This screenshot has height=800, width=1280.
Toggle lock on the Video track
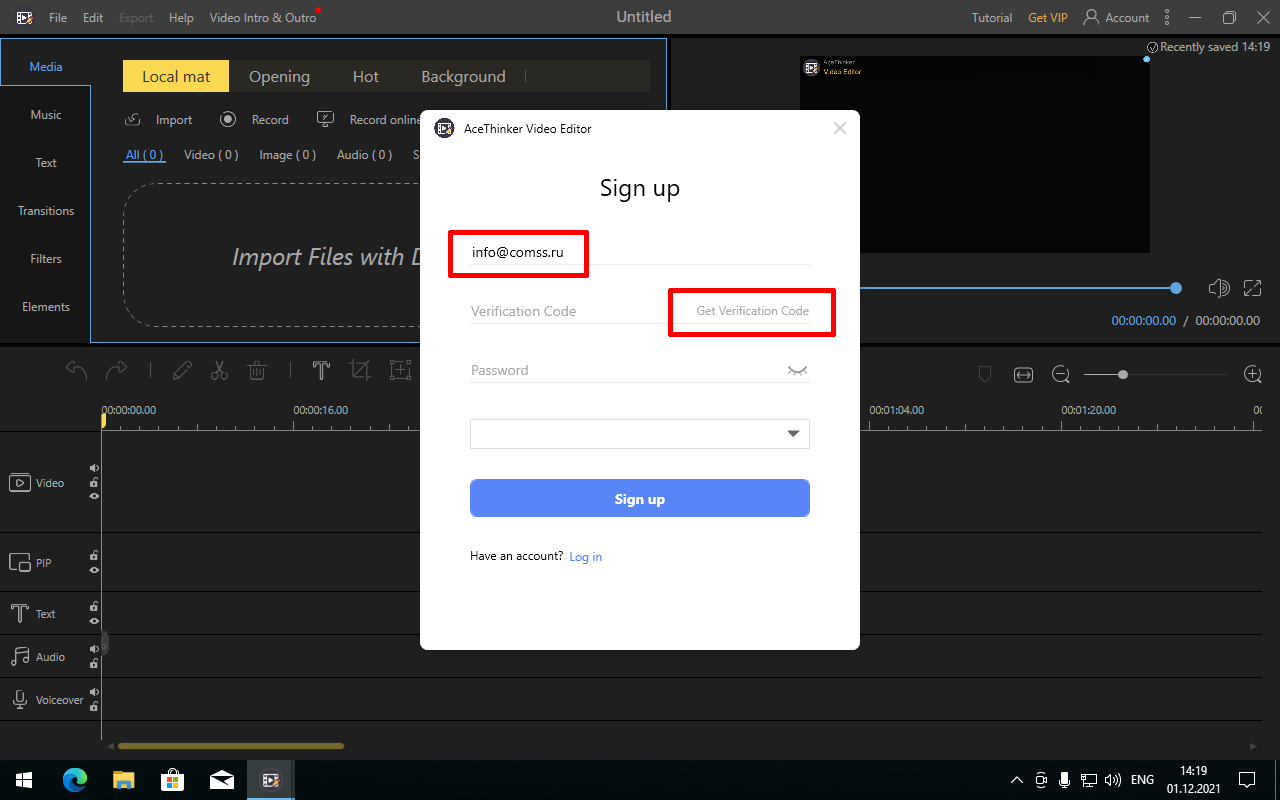pos(94,482)
